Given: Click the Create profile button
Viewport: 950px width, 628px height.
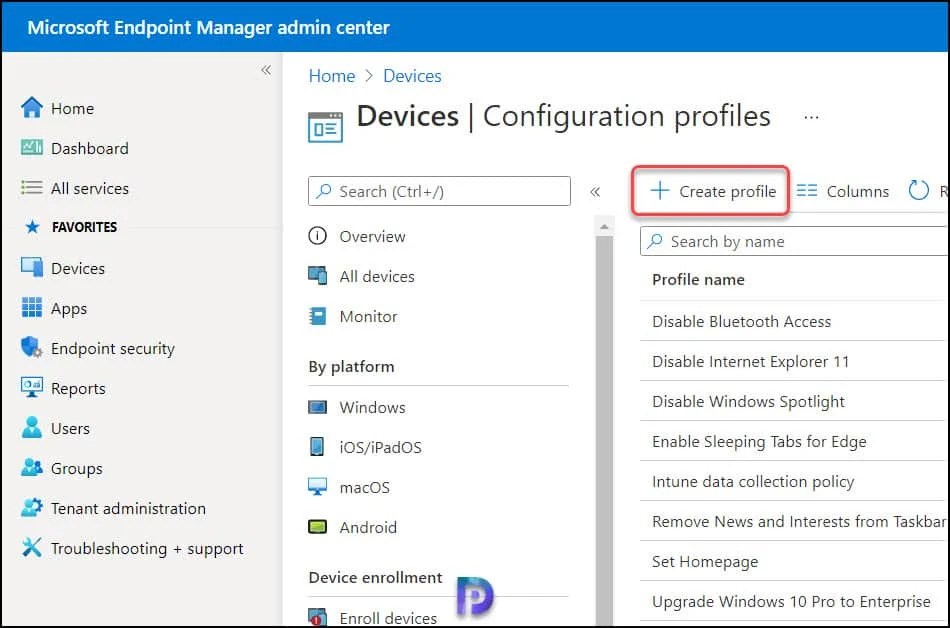Looking at the screenshot, I should (x=709, y=190).
